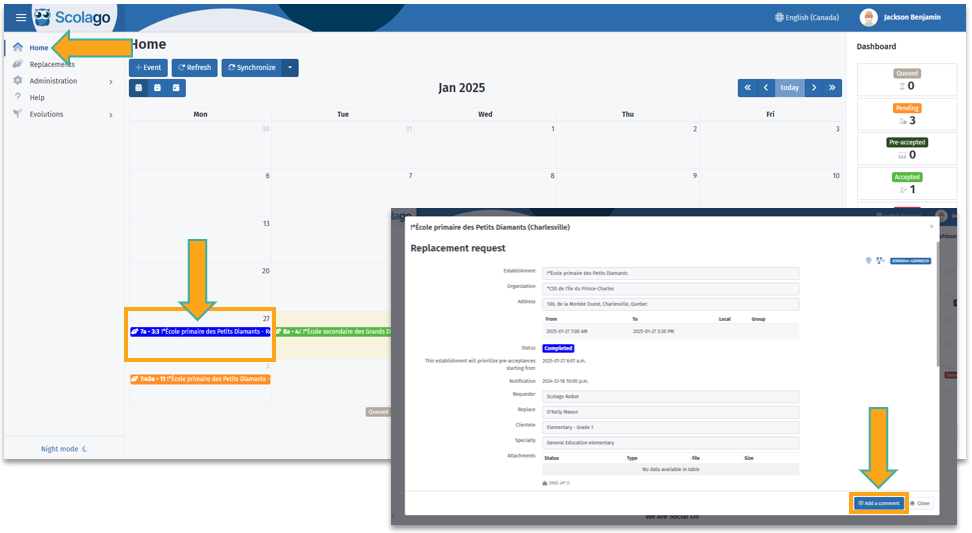This screenshot has width=972, height=533.
Task: Click the Add a comment button
Action: [x=879, y=503]
